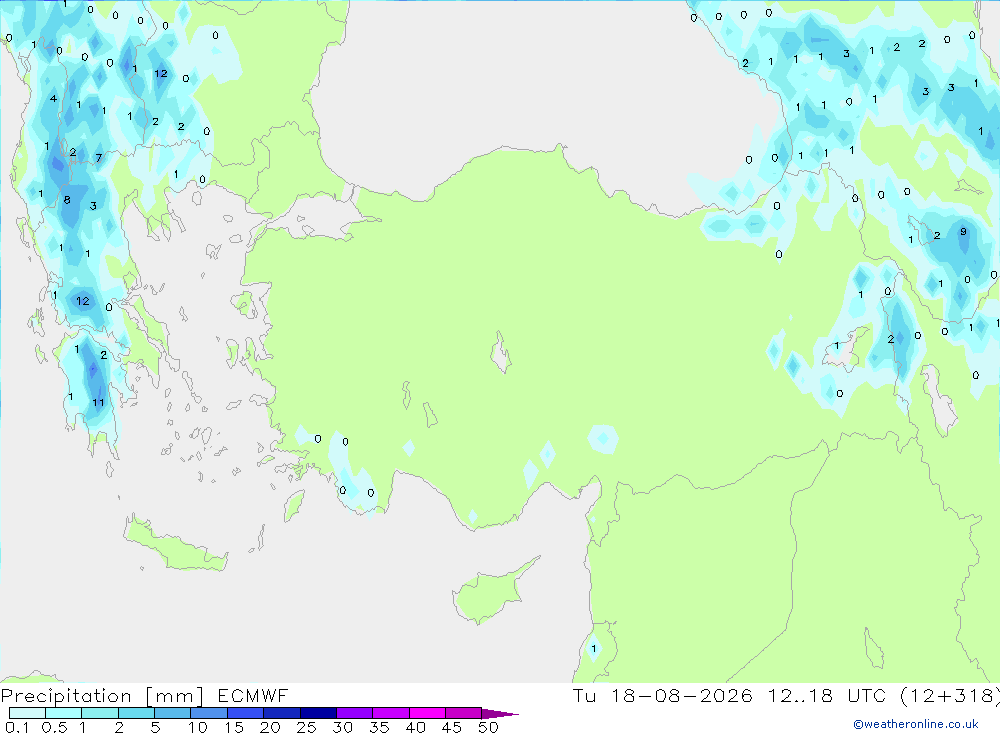Click the "25" label under the legend
The height and width of the screenshot is (733, 1000).
point(307,727)
